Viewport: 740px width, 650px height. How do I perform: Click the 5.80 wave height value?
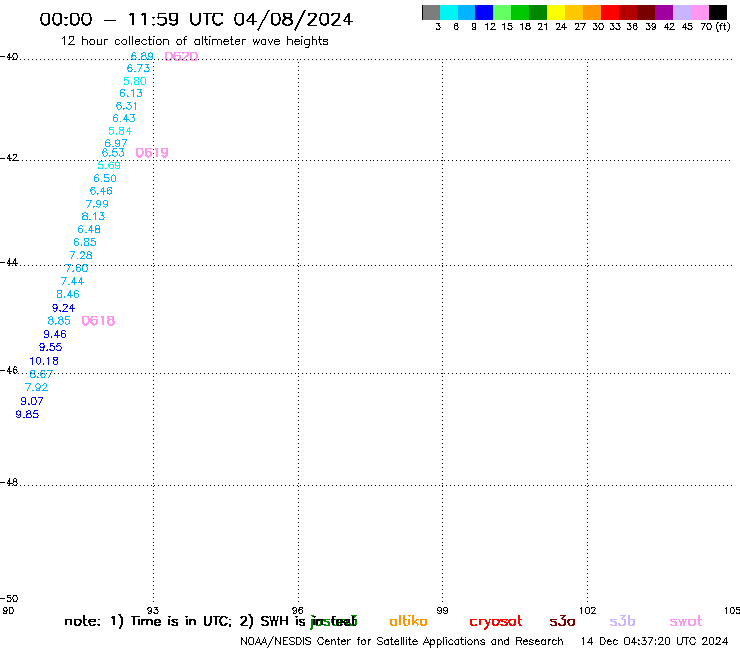point(135,81)
